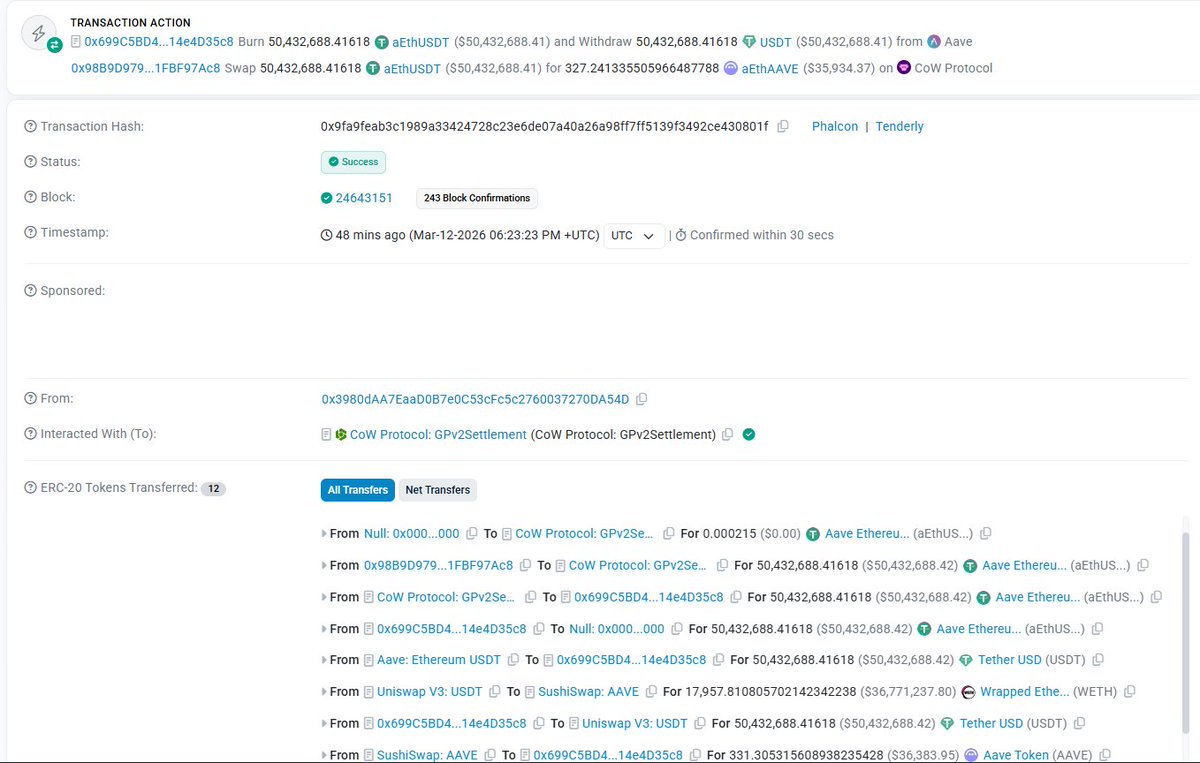Viewport: 1200px width, 763px height.
Task: Click the help icon next to Timestamp
Action: point(31,233)
